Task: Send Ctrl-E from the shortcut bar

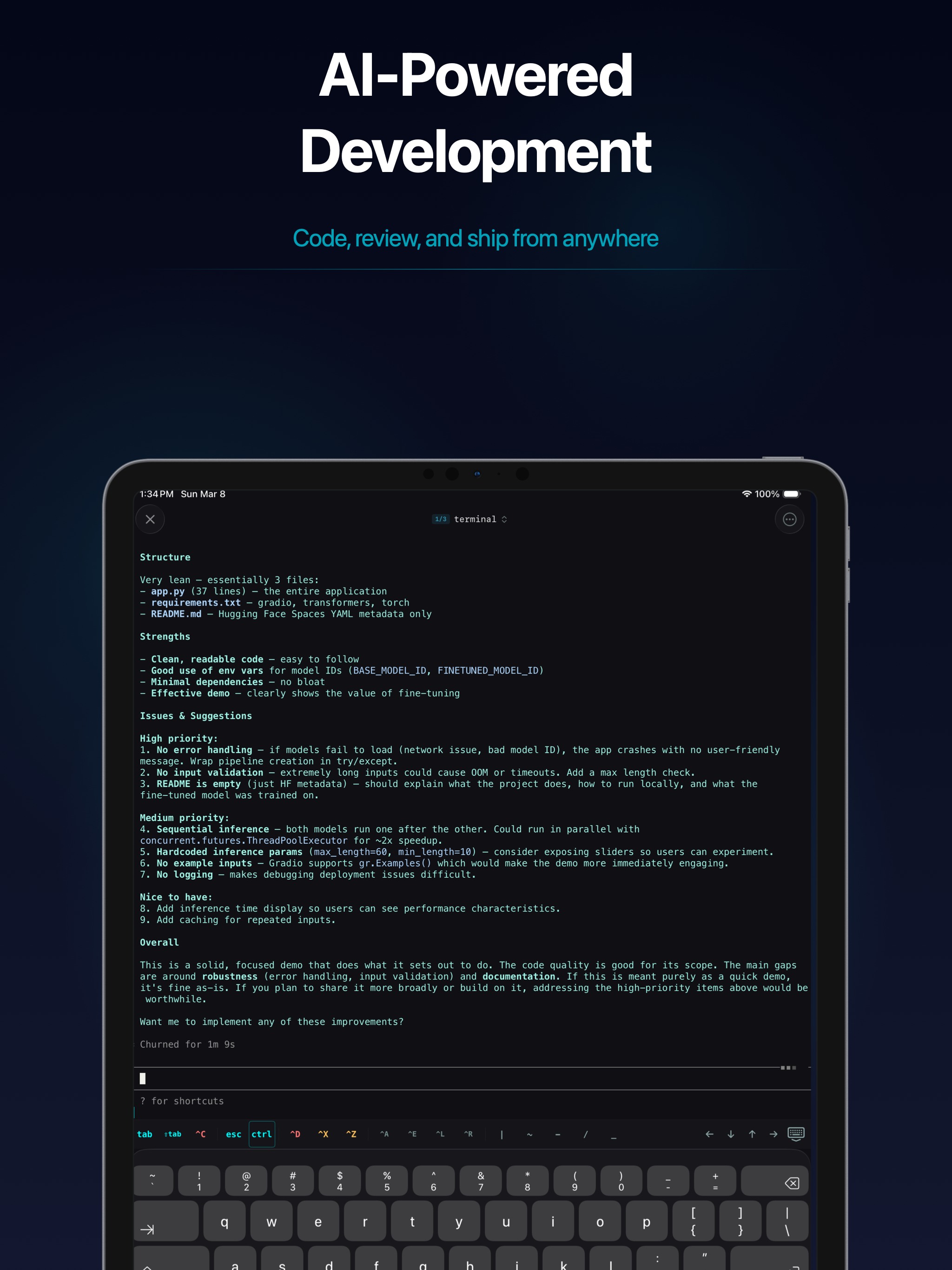Action: [x=412, y=1134]
